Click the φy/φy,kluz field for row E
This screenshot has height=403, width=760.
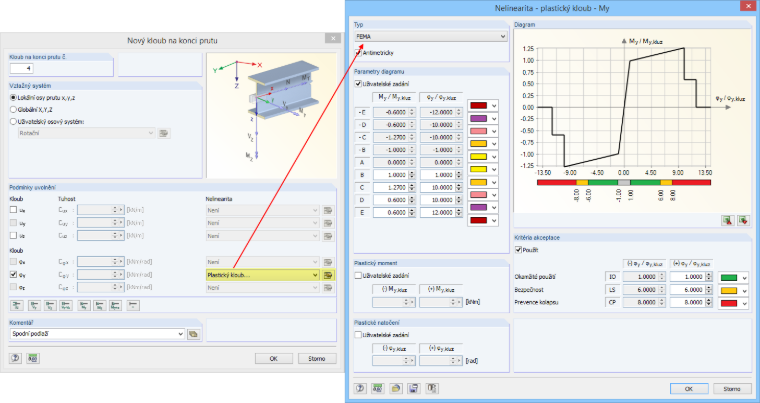point(441,212)
